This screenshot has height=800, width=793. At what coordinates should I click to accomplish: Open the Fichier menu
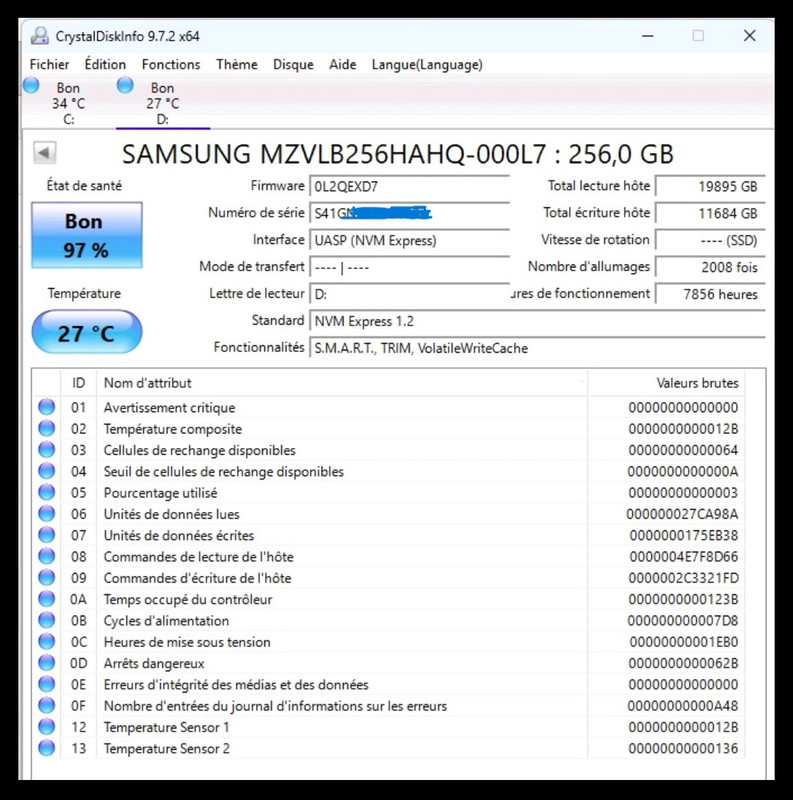click(49, 65)
